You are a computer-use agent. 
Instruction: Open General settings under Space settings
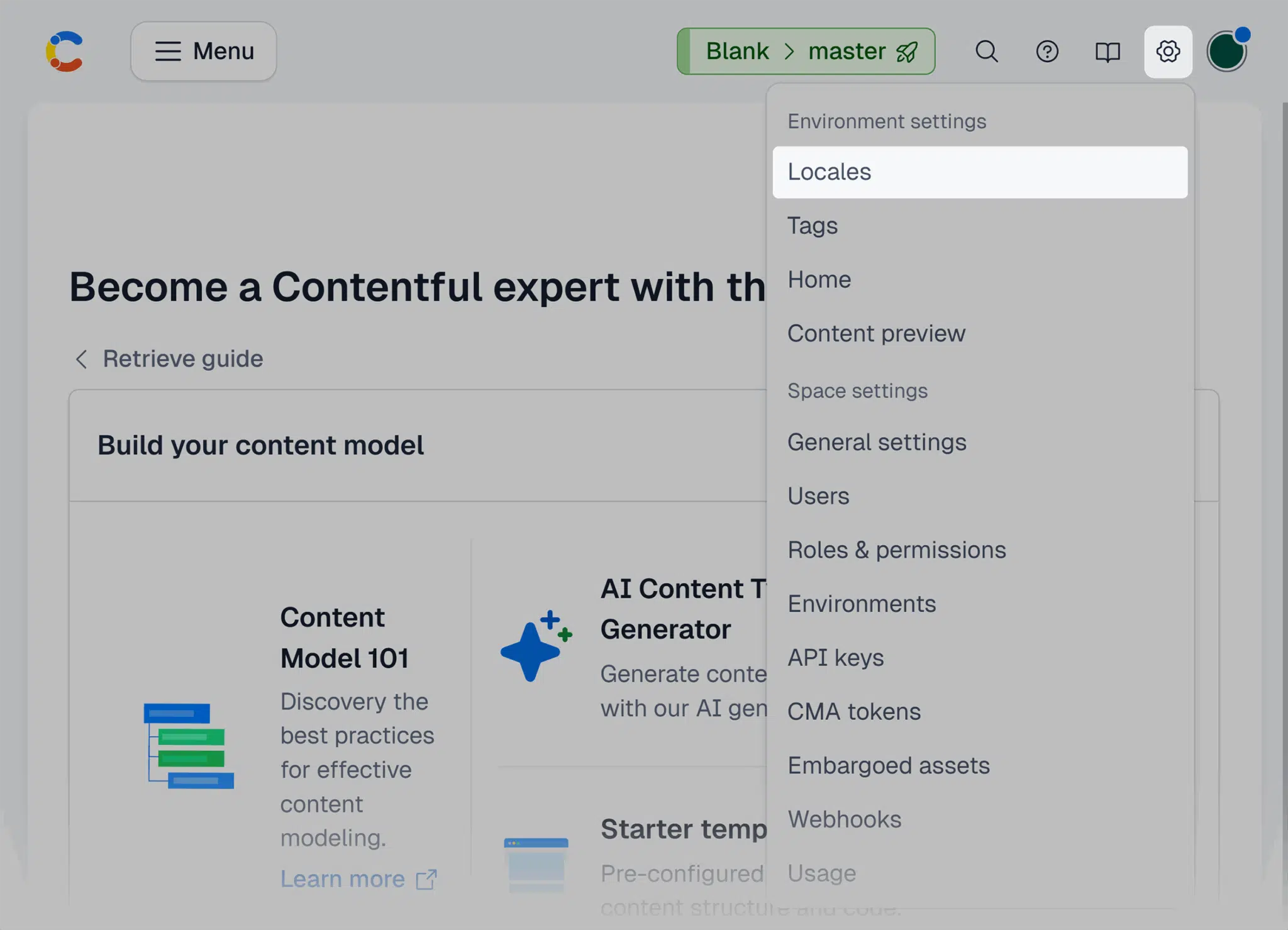(x=980, y=443)
